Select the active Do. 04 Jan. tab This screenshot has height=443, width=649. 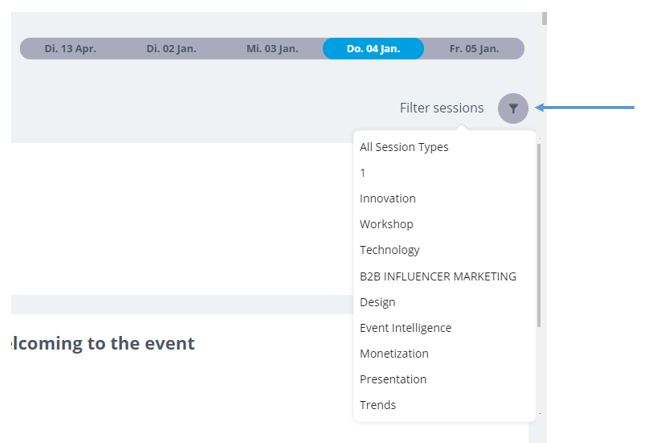click(373, 48)
